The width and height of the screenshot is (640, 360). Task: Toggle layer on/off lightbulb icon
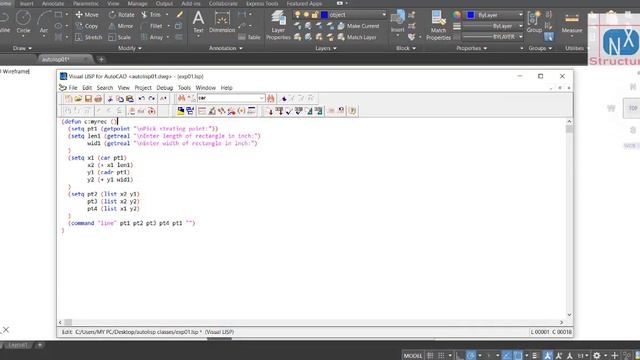(298, 15)
